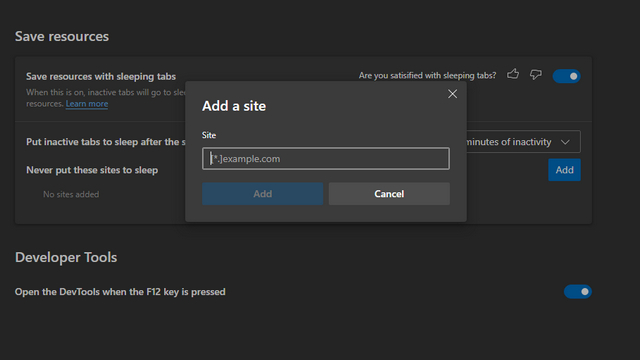Toggle the F12 DevTools switch

click(578, 291)
